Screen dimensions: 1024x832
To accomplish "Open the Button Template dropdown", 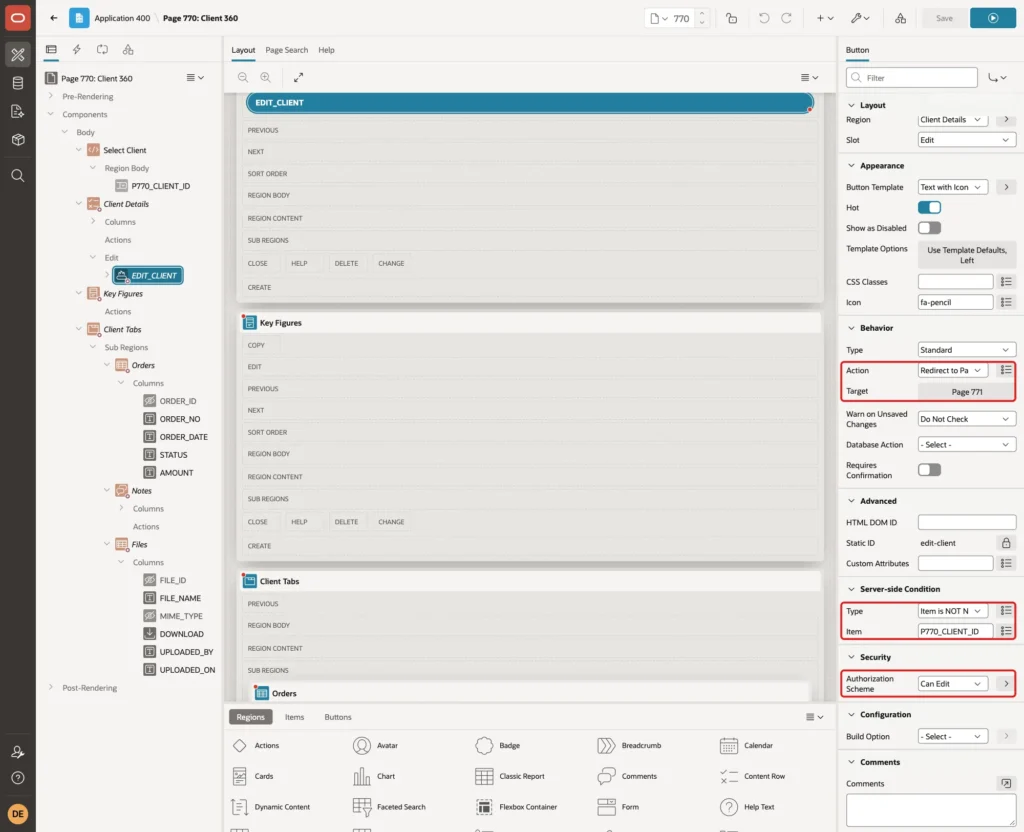I will [x=953, y=187].
